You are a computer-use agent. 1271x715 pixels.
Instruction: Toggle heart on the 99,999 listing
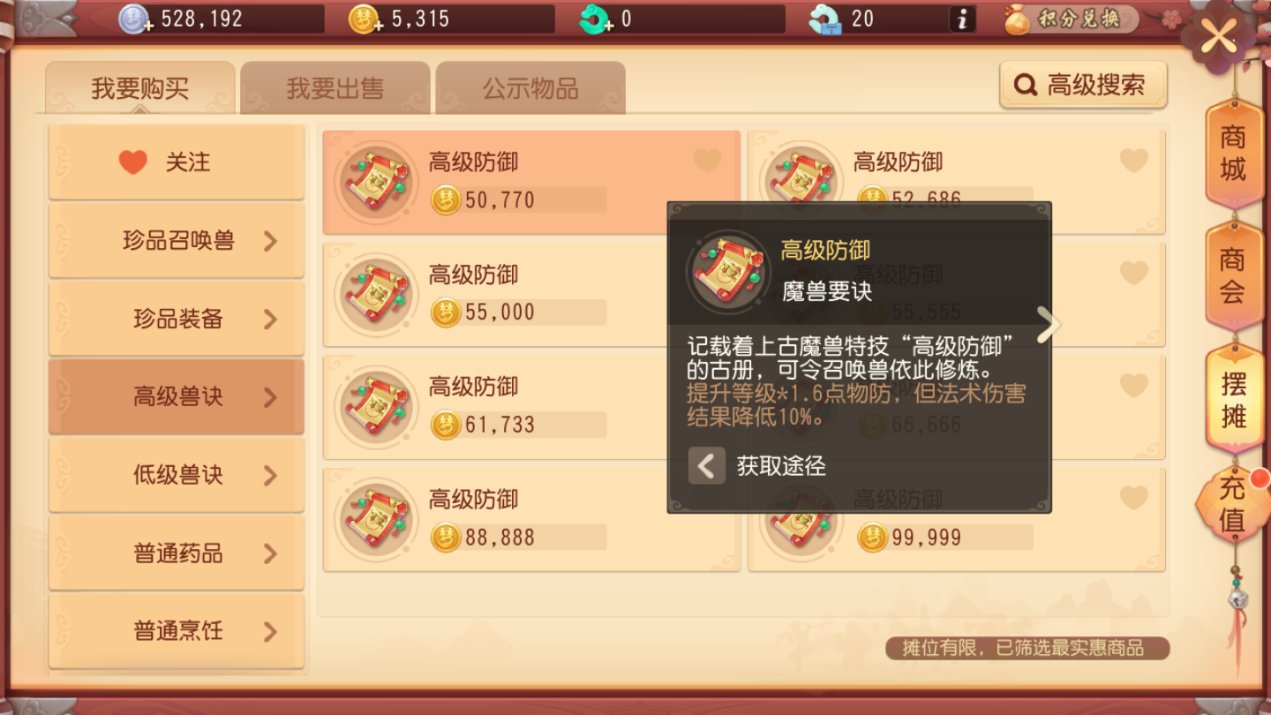click(x=1133, y=497)
